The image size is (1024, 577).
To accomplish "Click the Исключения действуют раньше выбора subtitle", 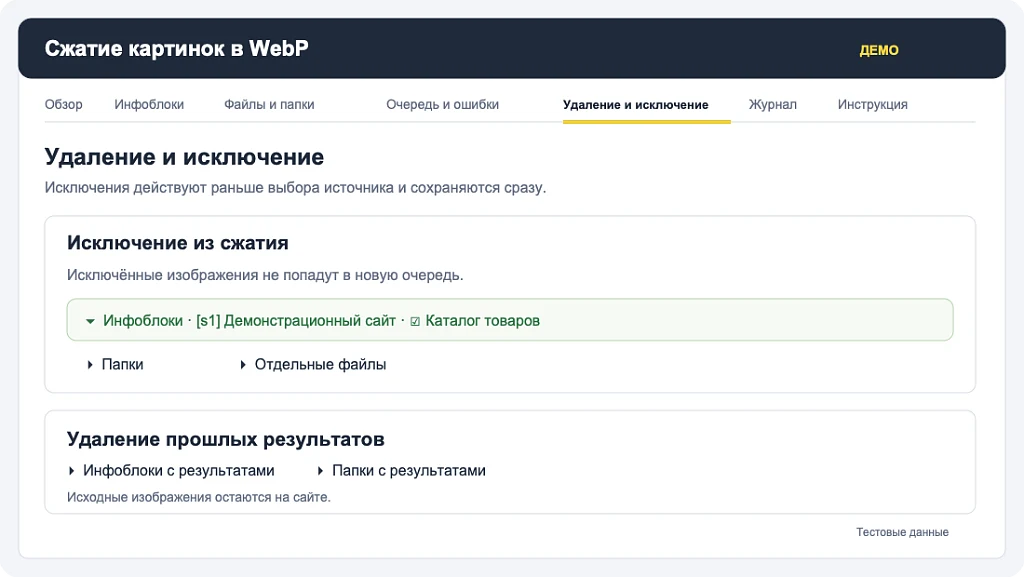I will coord(295,188).
